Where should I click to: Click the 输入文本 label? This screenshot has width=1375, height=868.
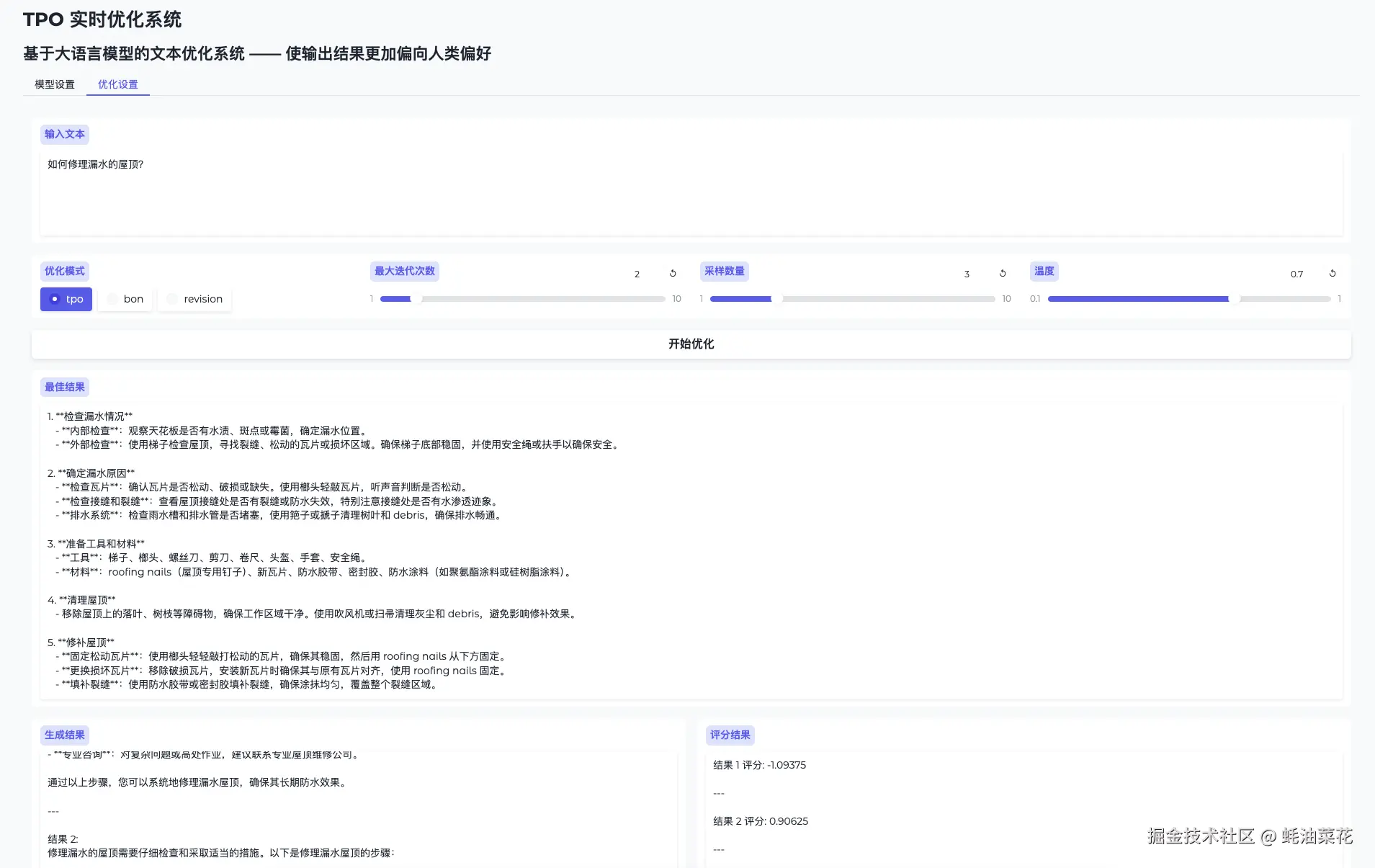(65, 135)
